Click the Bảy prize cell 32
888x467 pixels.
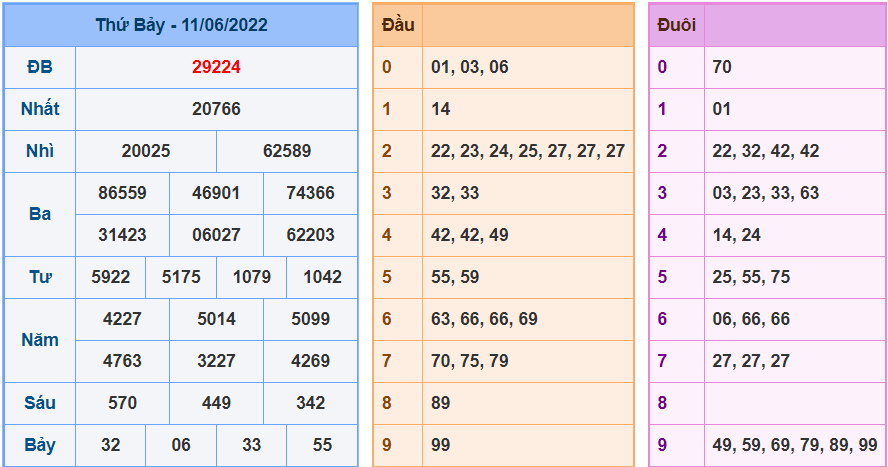click(x=110, y=445)
